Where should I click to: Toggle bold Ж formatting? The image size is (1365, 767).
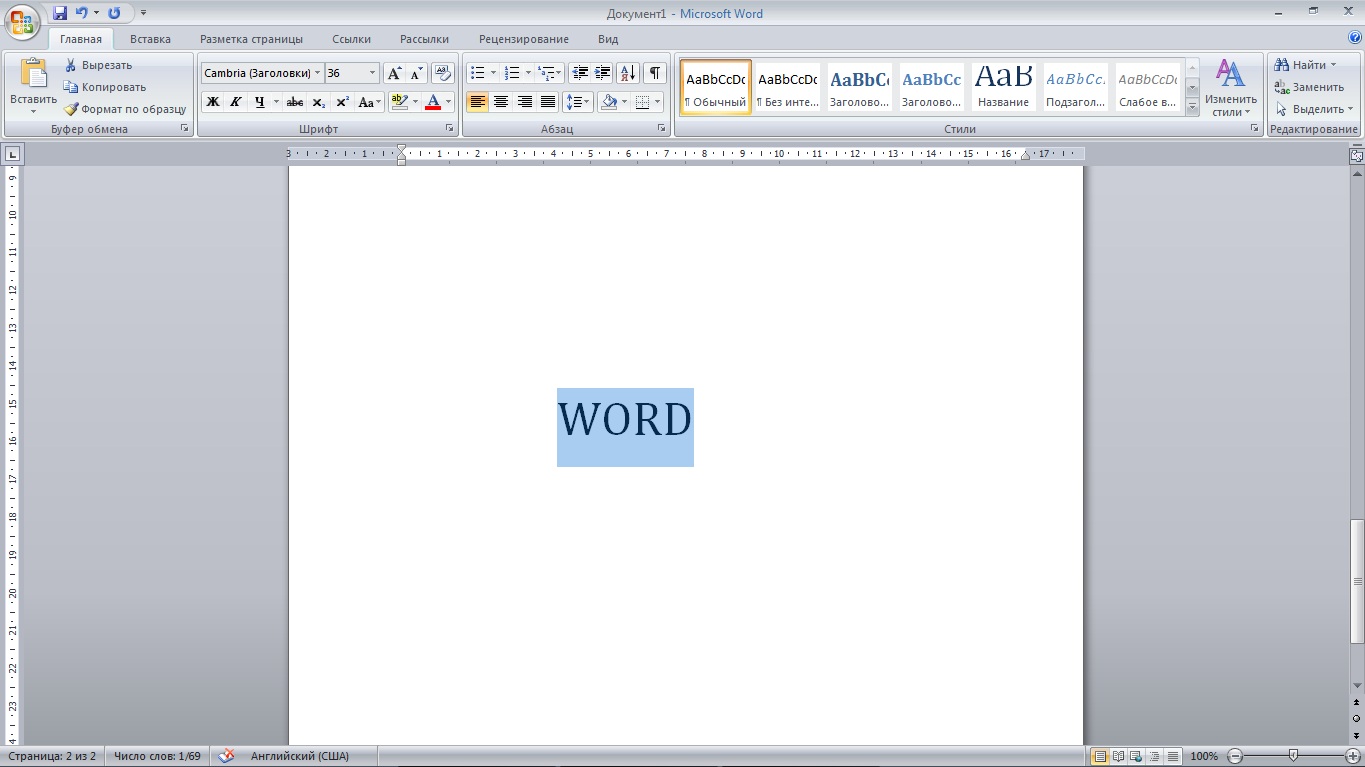(x=212, y=102)
